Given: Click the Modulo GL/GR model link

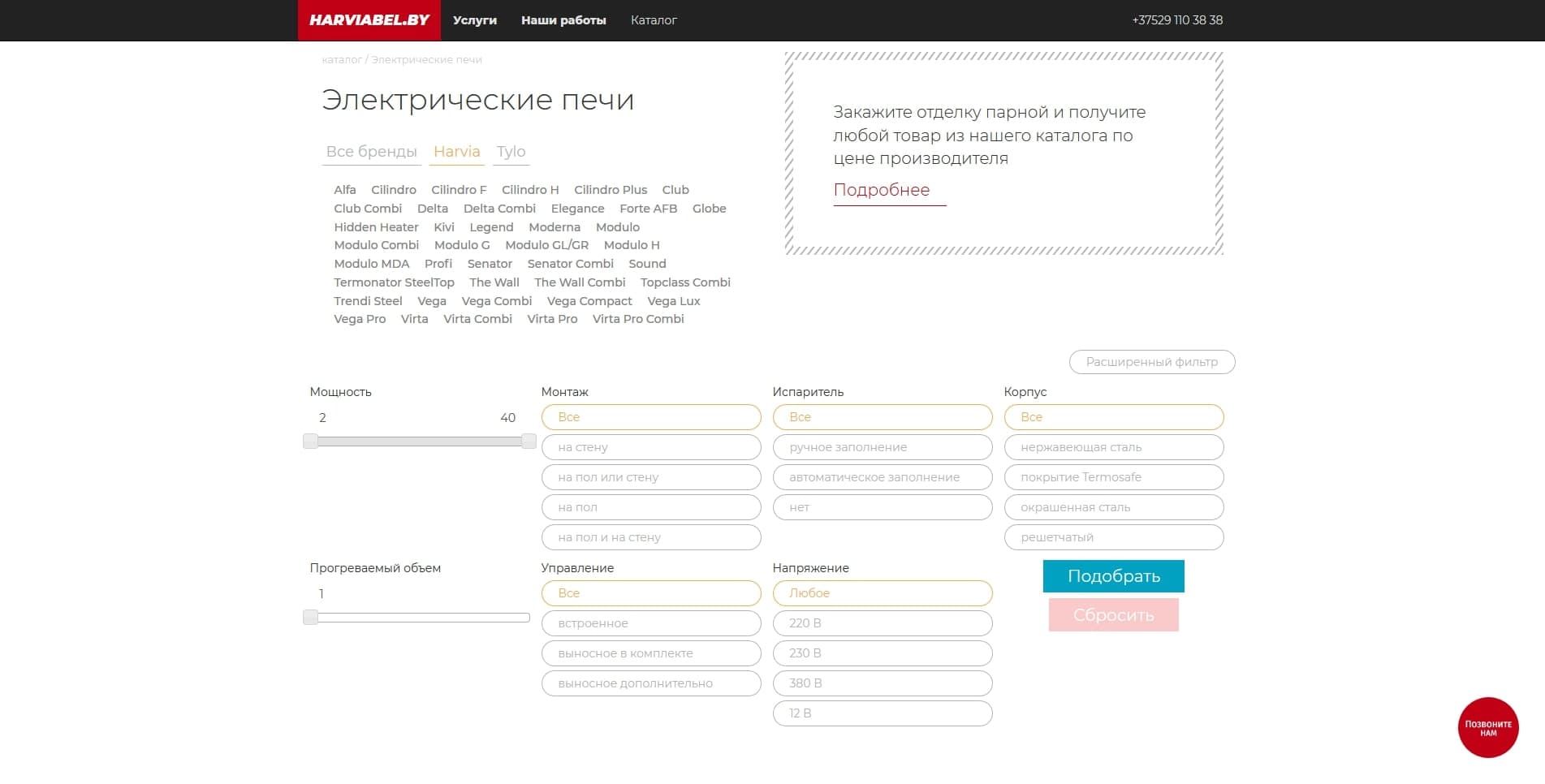Looking at the screenshot, I should pyautogui.click(x=546, y=245).
